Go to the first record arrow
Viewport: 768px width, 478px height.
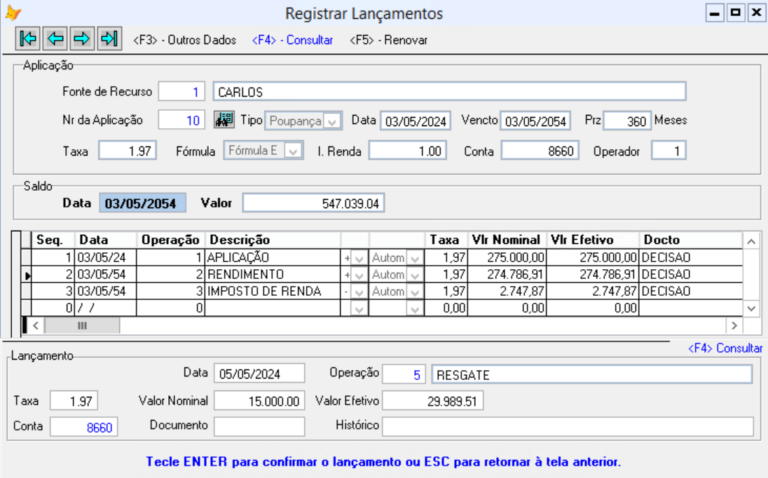coord(28,39)
